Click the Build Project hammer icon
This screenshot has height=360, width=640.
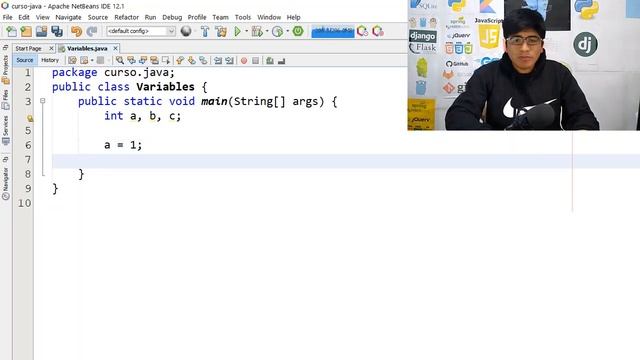pyautogui.click(x=205, y=31)
